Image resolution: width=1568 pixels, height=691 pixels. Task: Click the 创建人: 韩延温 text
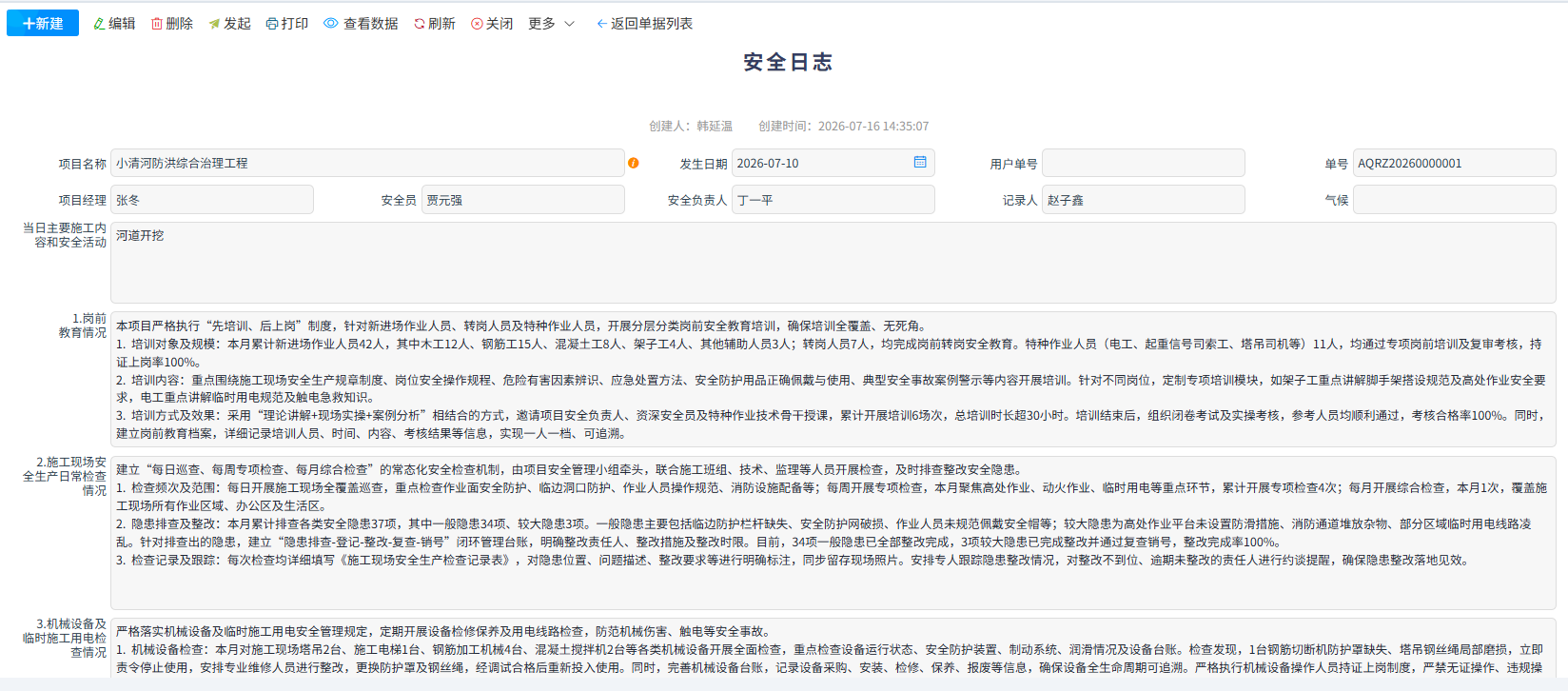[x=691, y=126]
